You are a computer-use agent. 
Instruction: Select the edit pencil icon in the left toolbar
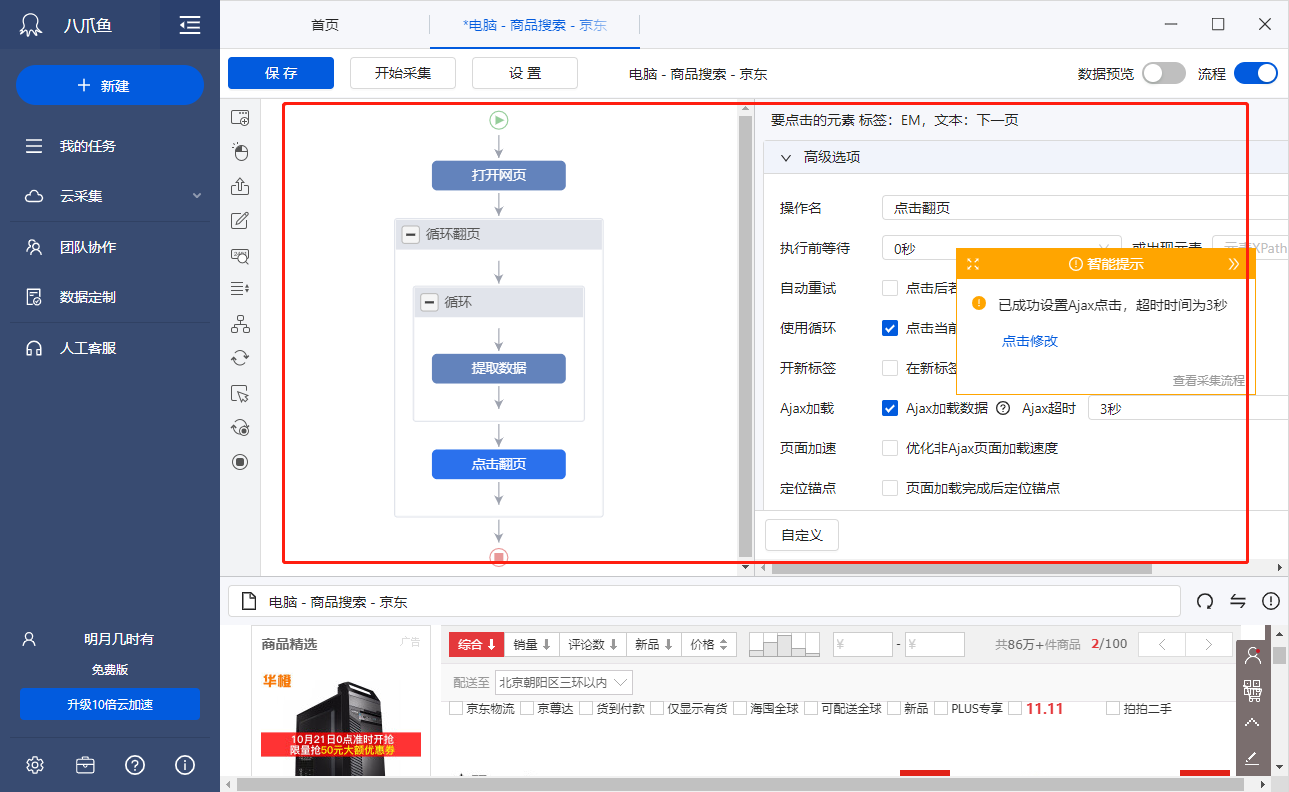pos(240,220)
